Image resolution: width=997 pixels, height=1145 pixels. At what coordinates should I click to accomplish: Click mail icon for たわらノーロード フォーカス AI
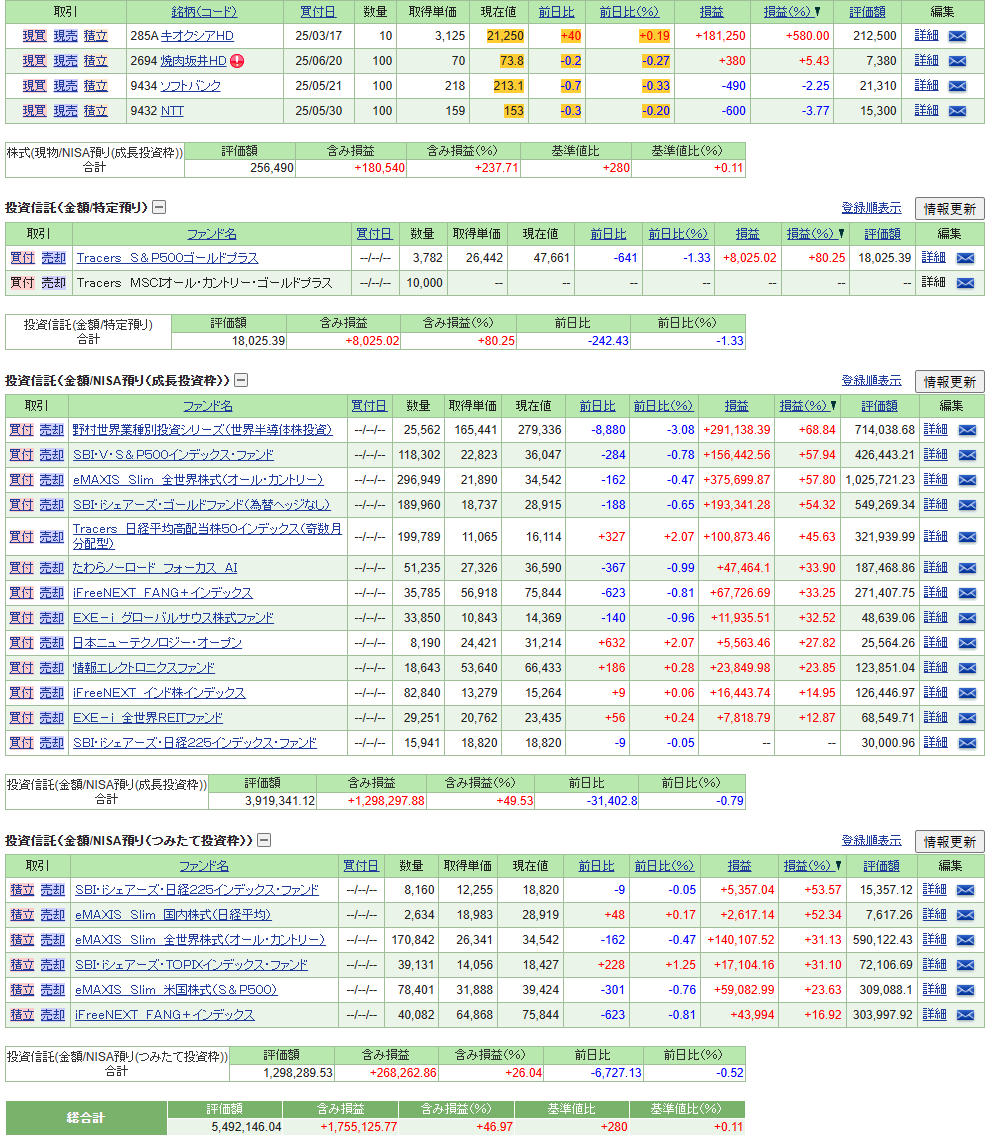point(967,568)
